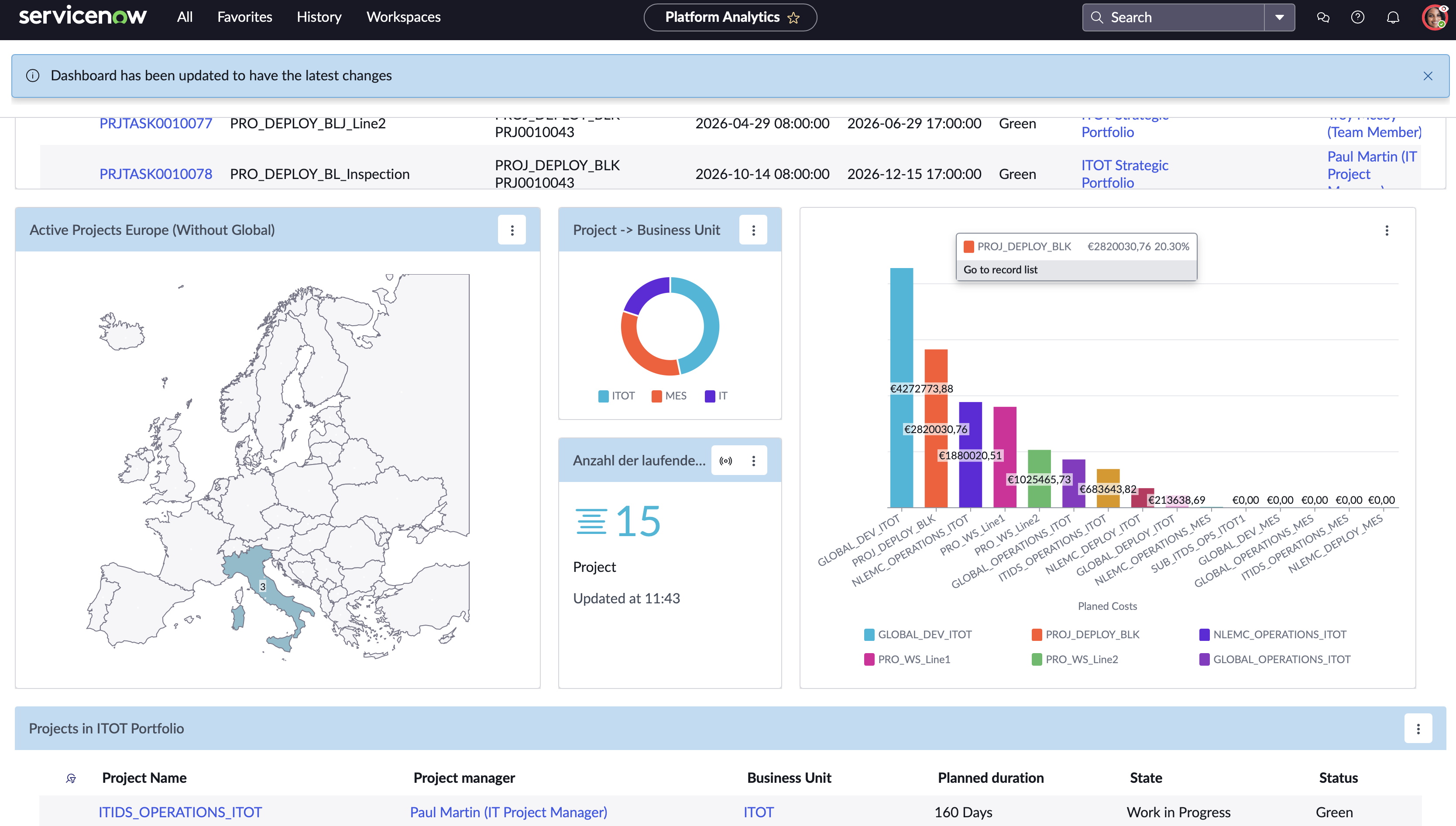The width and height of the screenshot is (1456, 826).
Task: Open the History menu
Action: click(x=319, y=17)
